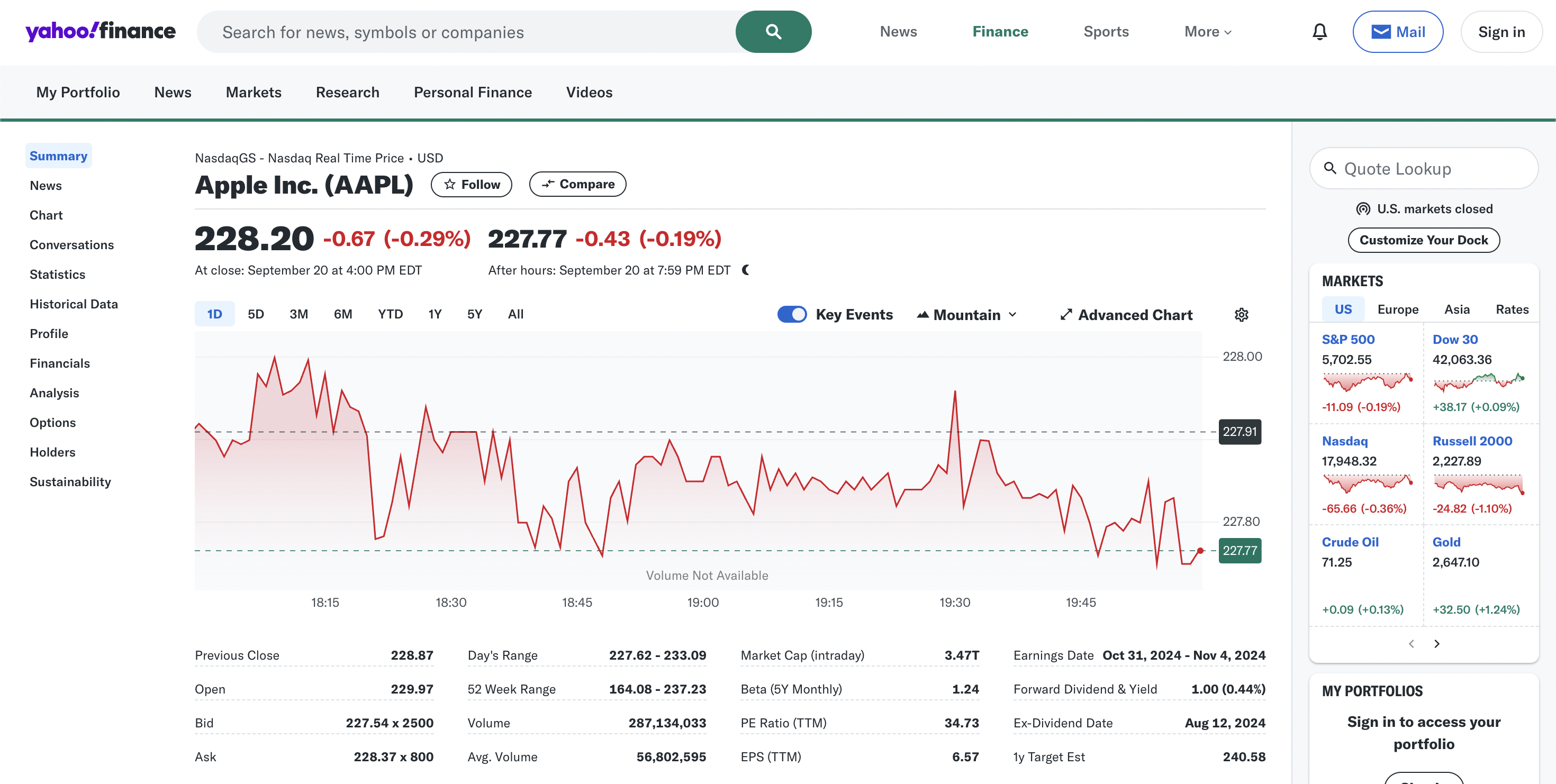Click the Financials sidebar link
The image size is (1556, 784).
click(x=59, y=363)
